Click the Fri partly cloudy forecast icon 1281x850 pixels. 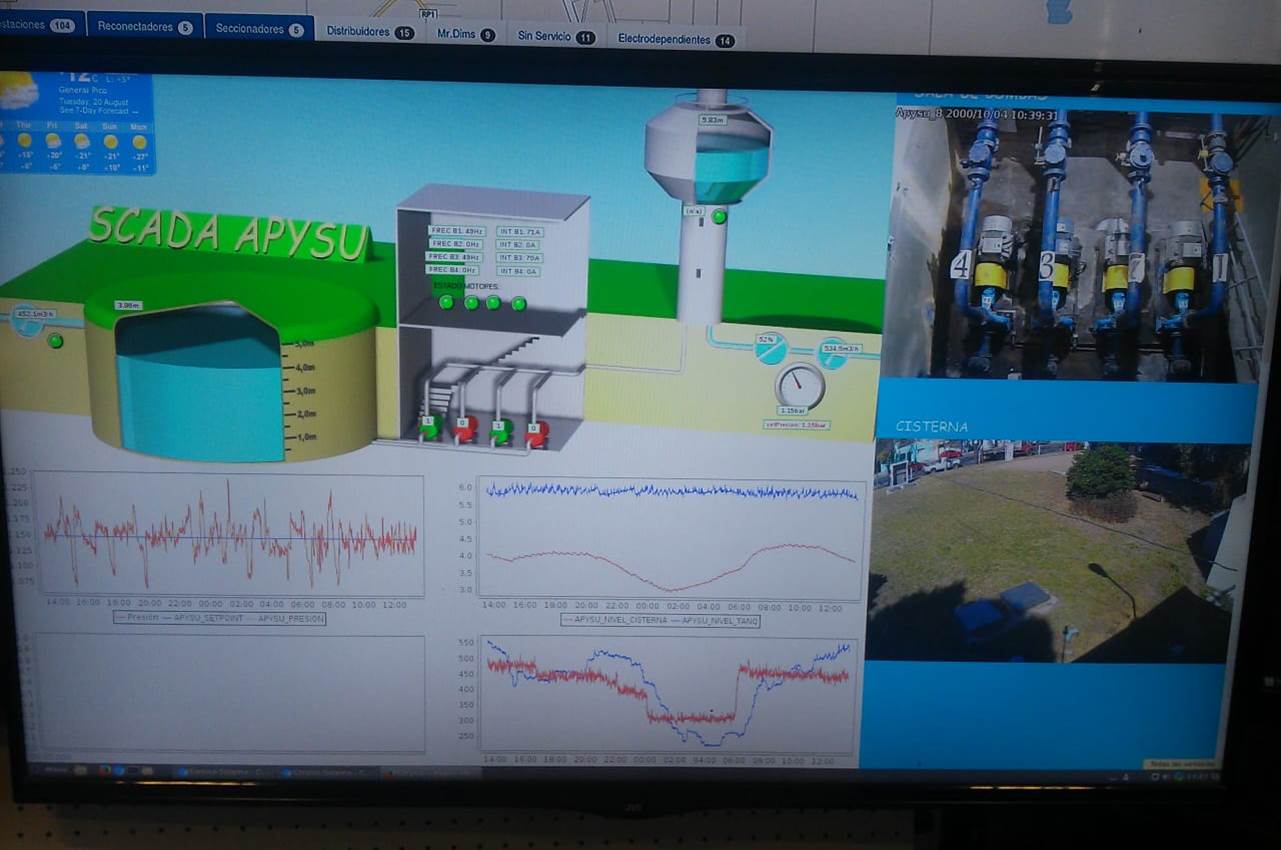coord(52,140)
